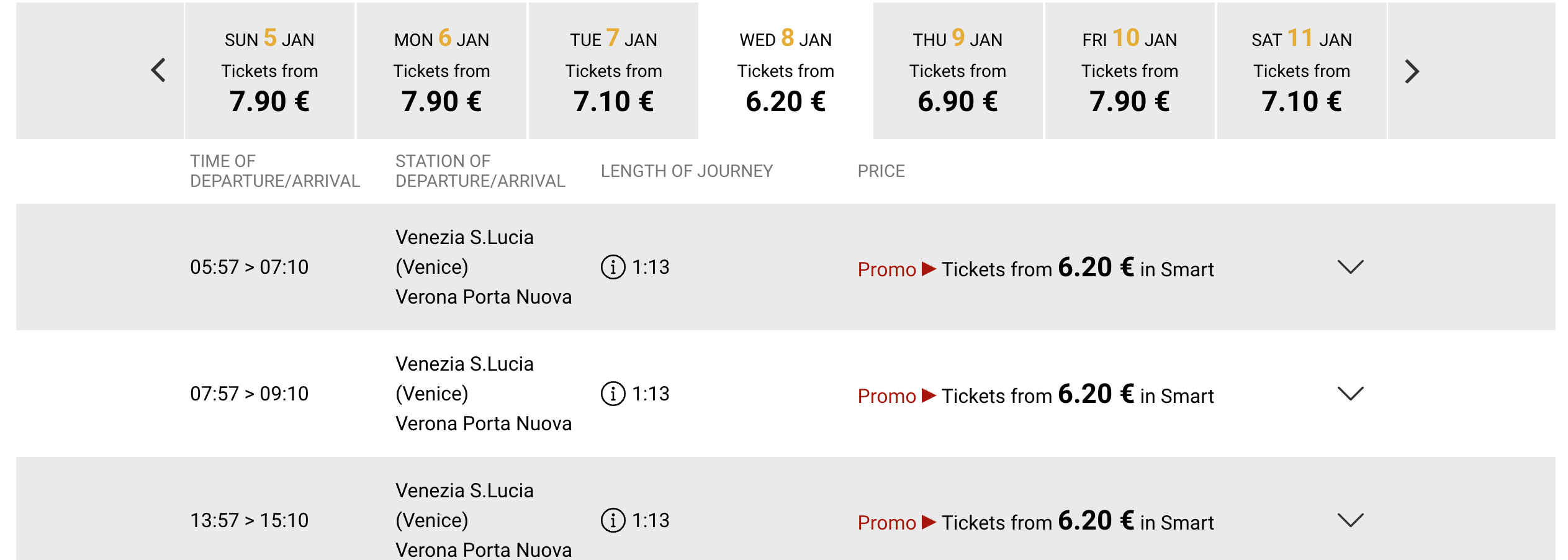
Task: Click Promo arrow on 13:57 departure
Action: coord(929,522)
